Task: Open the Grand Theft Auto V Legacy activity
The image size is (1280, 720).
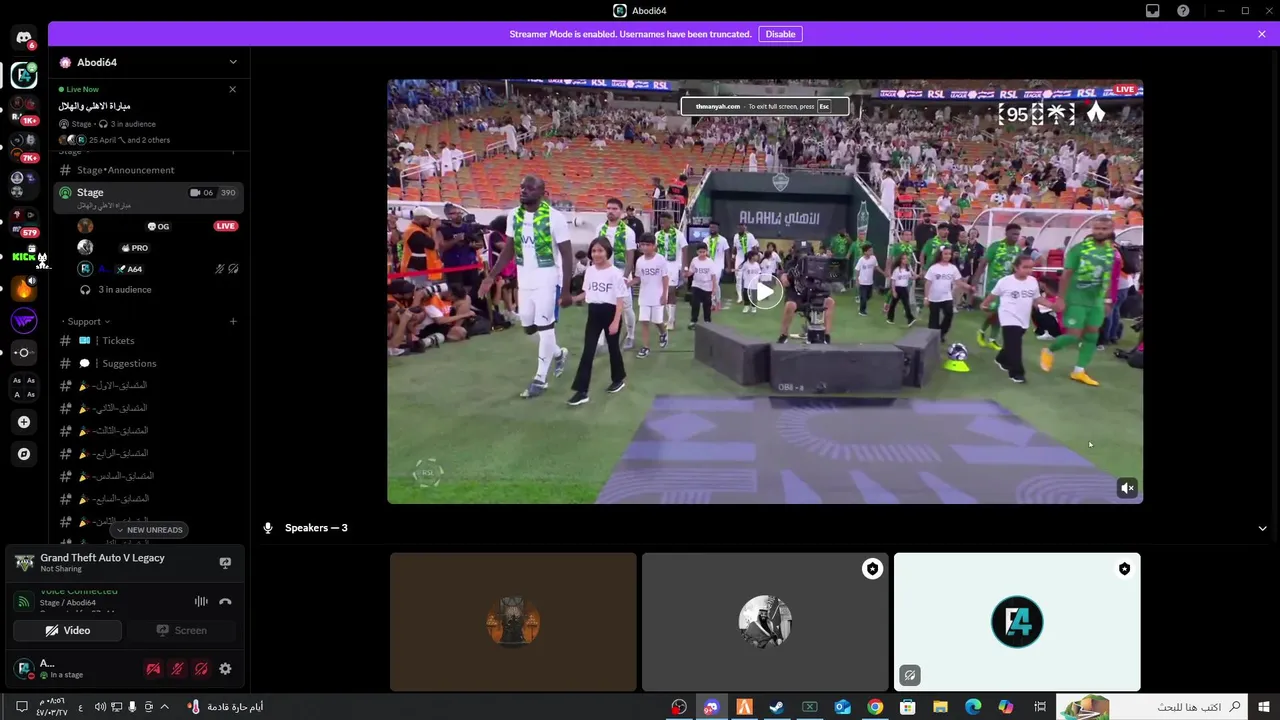Action: tap(102, 563)
